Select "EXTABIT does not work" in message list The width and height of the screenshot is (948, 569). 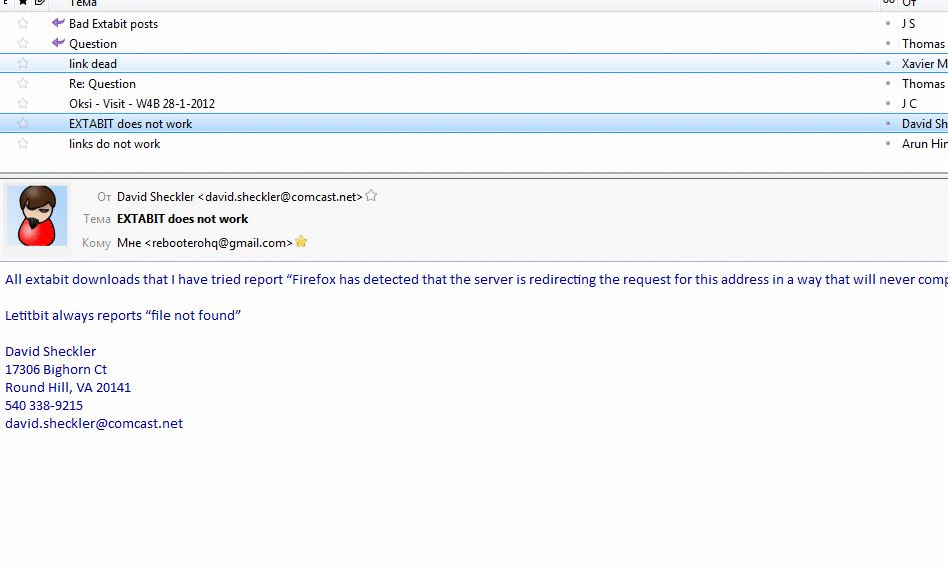[130, 123]
